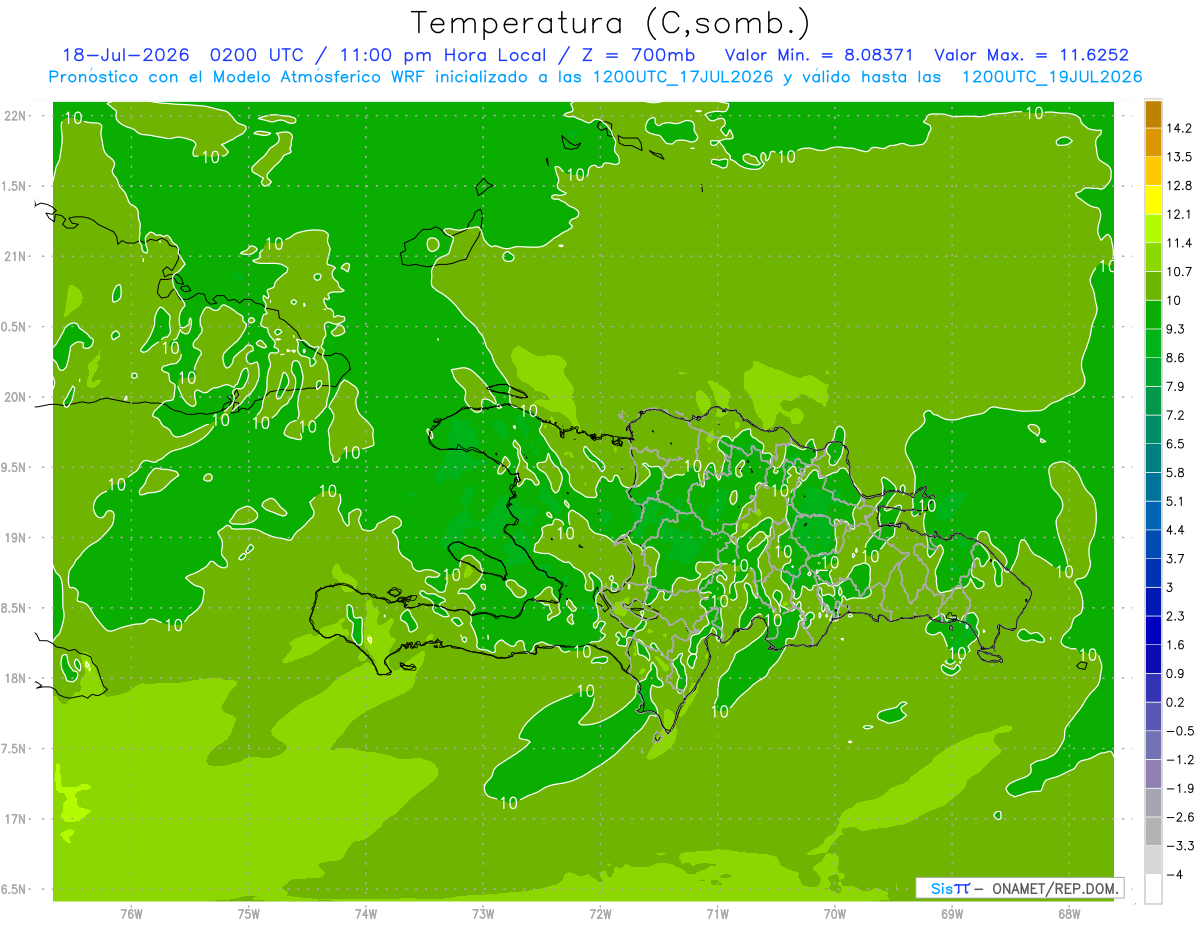The height and width of the screenshot is (927, 1200).
Task: Click 'Valor Max. = 11.6252' text
Action: point(1031,55)
